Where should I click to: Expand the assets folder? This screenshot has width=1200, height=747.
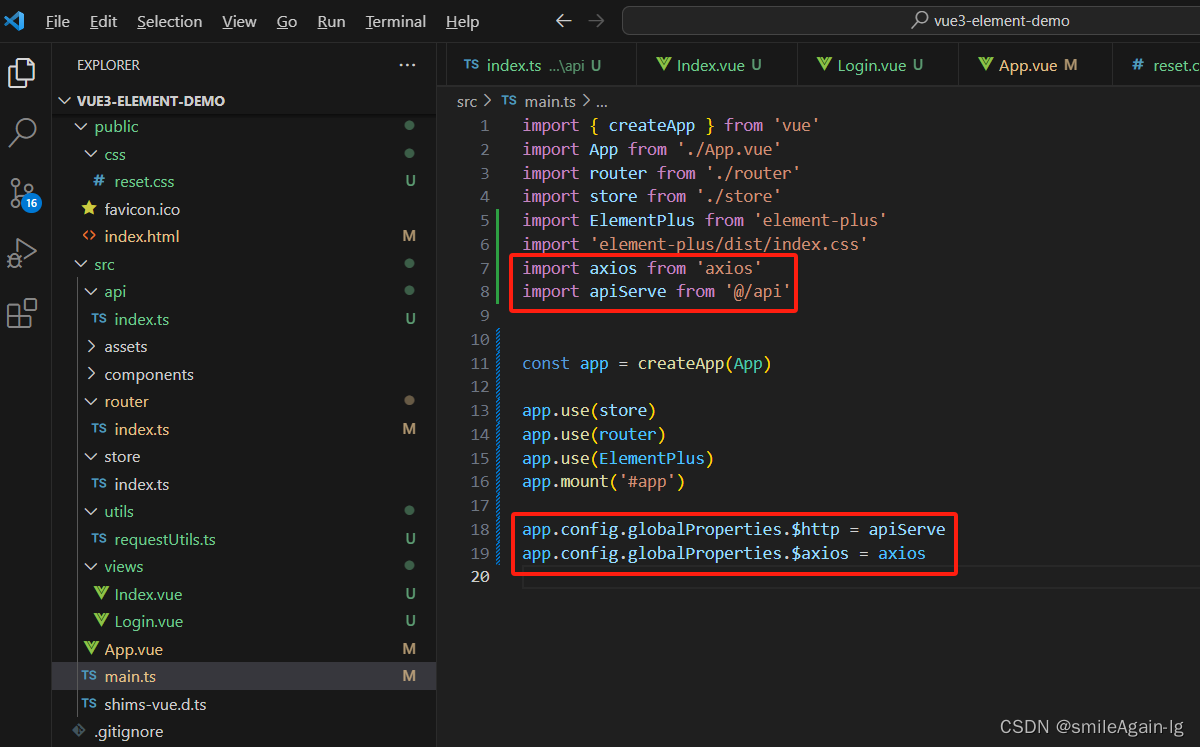click(125, 347)
